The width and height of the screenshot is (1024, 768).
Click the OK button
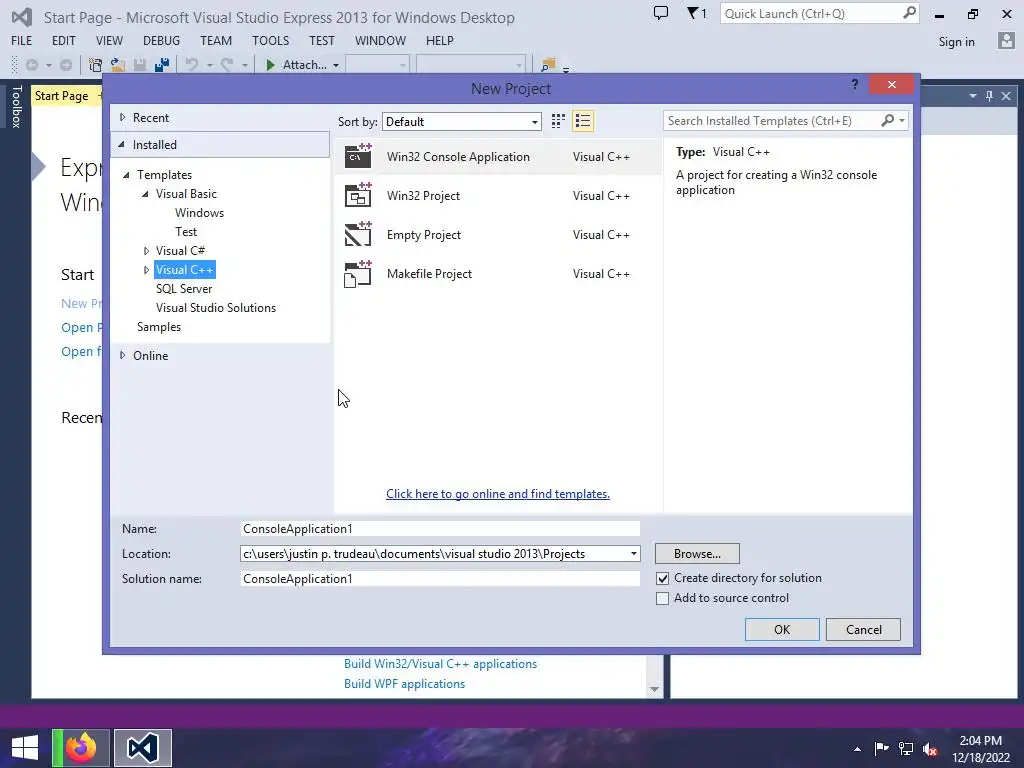(782, 630)
